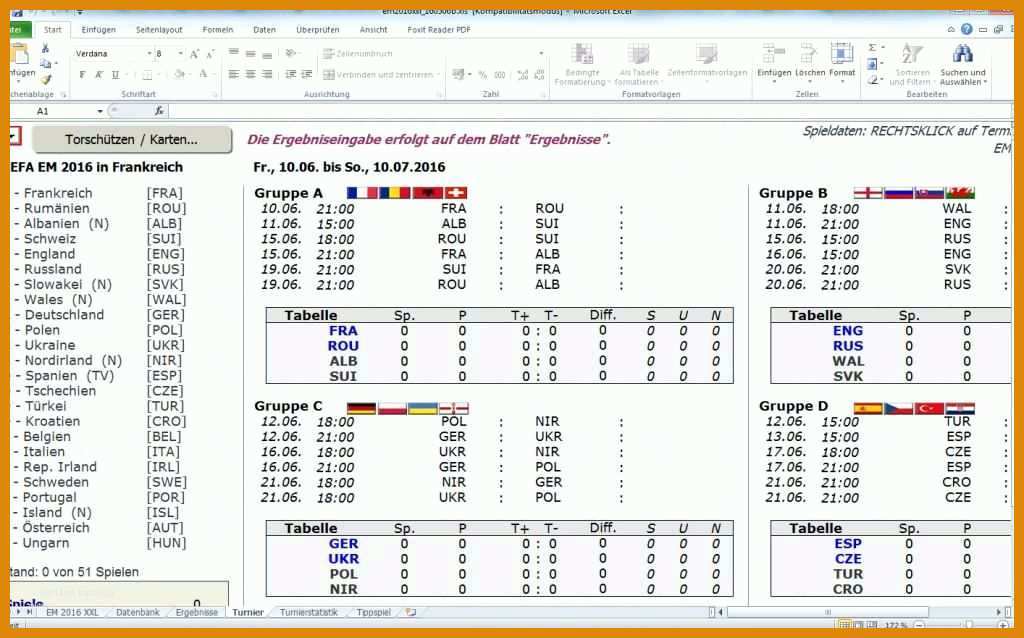Click the bottom vertical align icon
This screenshot has height=638, width=1024.
point(266,54)
